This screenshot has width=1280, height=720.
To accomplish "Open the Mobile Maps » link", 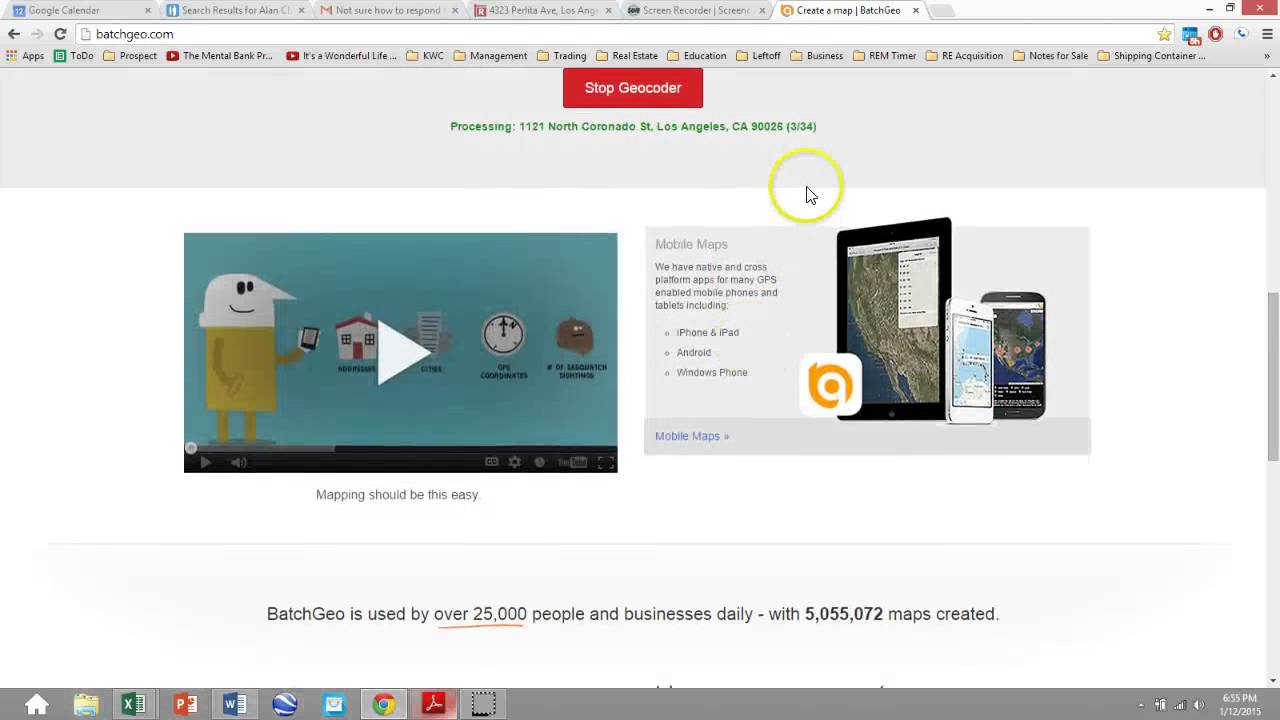I will pyautogui.click(x=692, y=436).
